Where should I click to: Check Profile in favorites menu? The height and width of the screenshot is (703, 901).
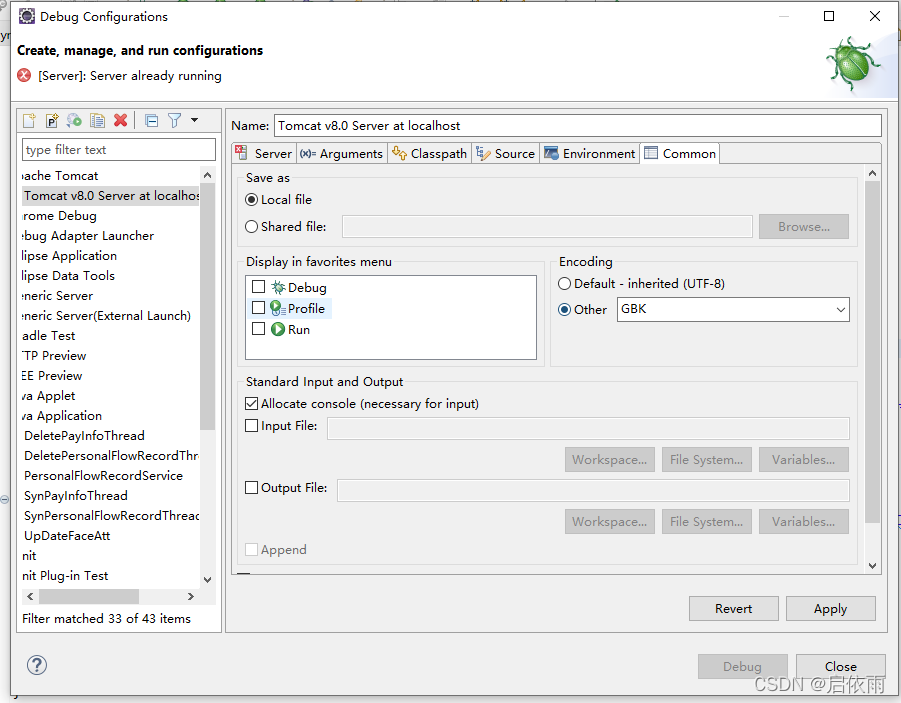click(259, 308)
